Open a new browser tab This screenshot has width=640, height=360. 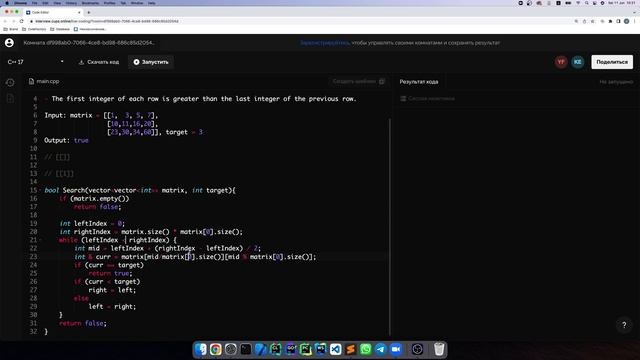coord(89,12)
